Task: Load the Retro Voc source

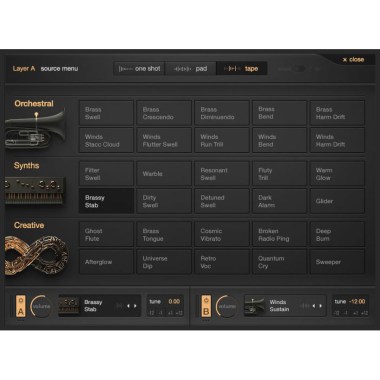Action: 222,262
